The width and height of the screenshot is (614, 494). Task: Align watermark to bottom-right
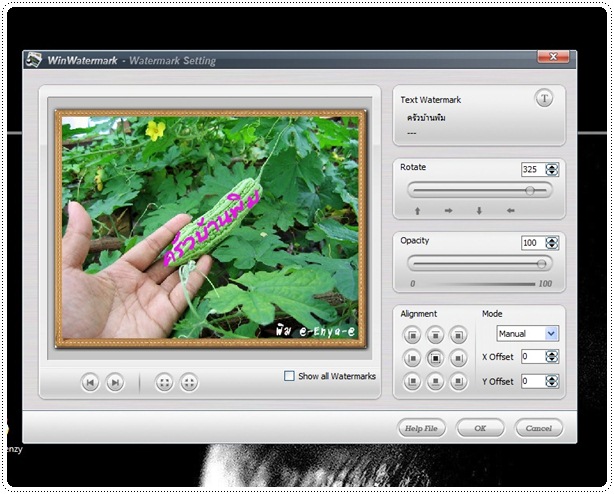458,381
